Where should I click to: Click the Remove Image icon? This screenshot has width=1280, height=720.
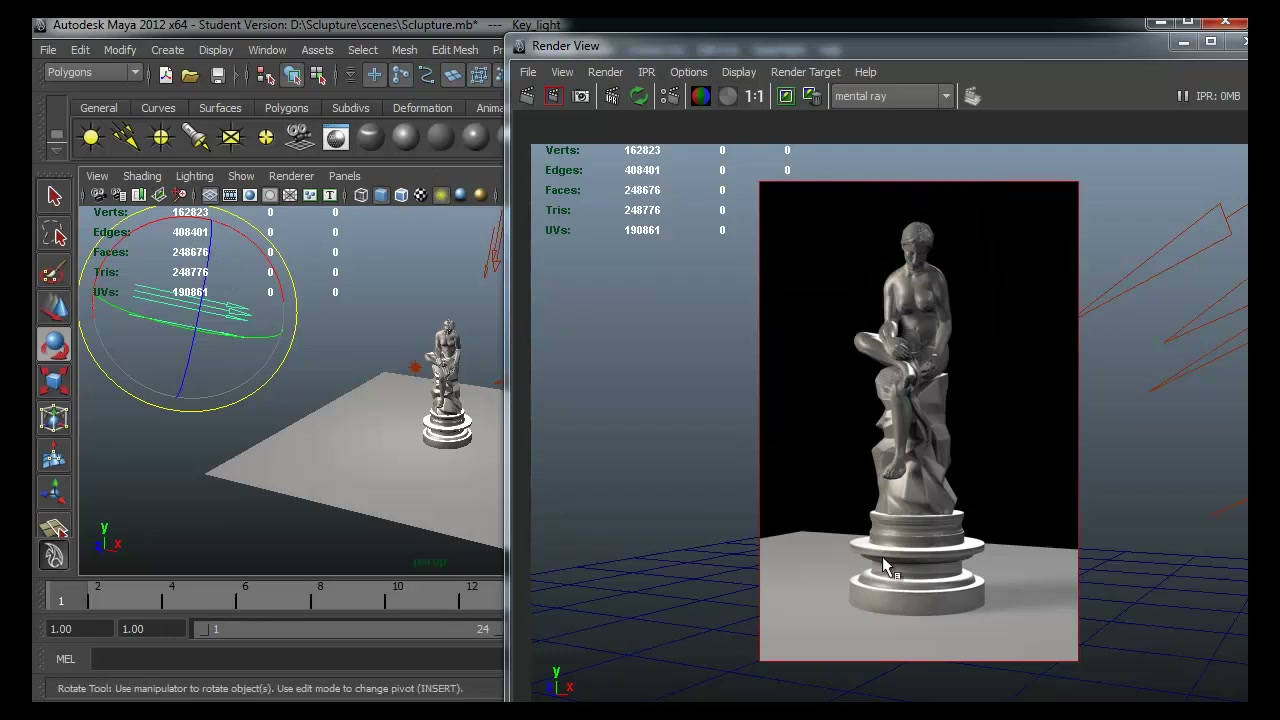click(x=812, y=96)
